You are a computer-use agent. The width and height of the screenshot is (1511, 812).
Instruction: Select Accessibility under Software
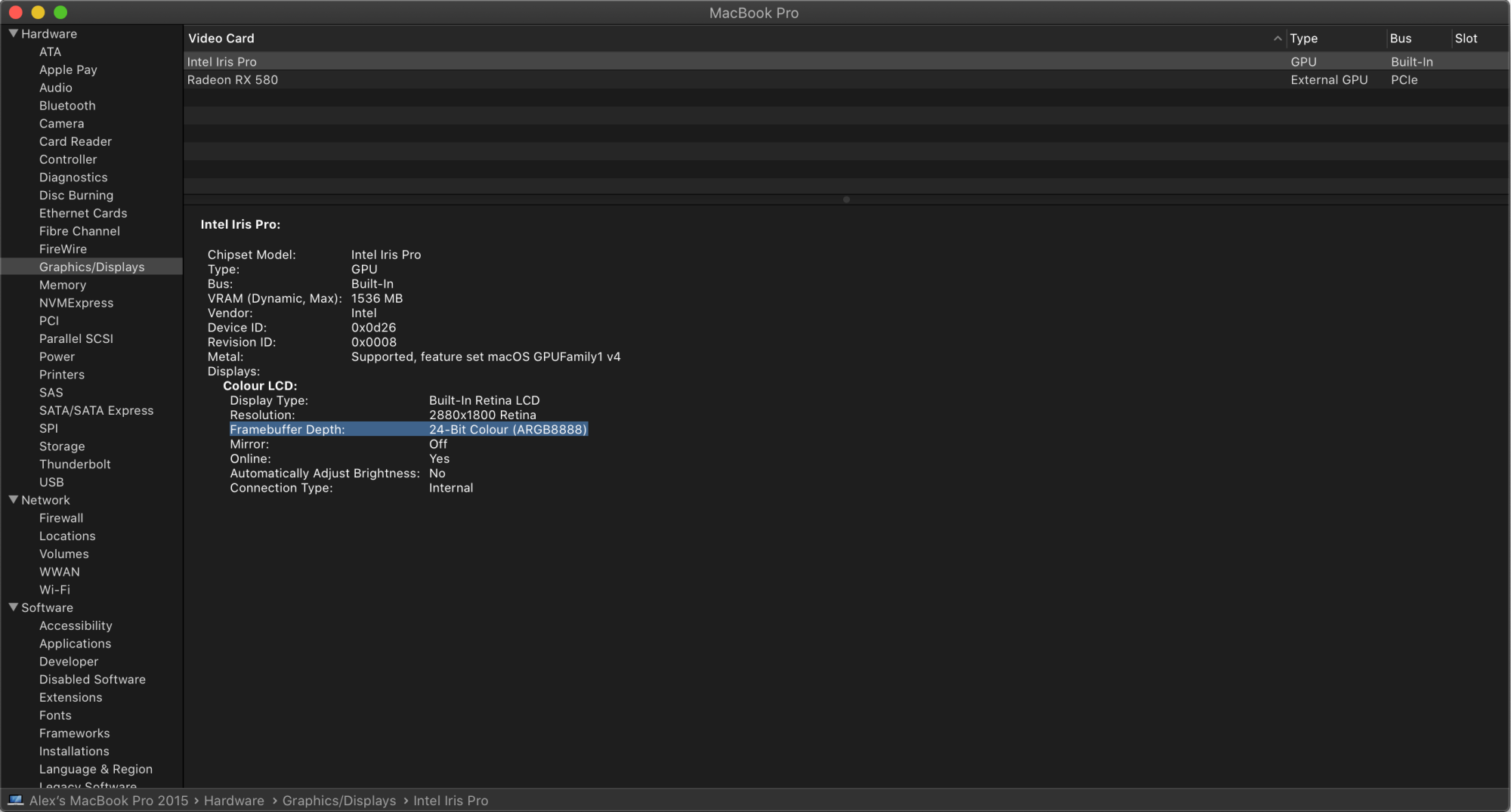coord(76,625)
